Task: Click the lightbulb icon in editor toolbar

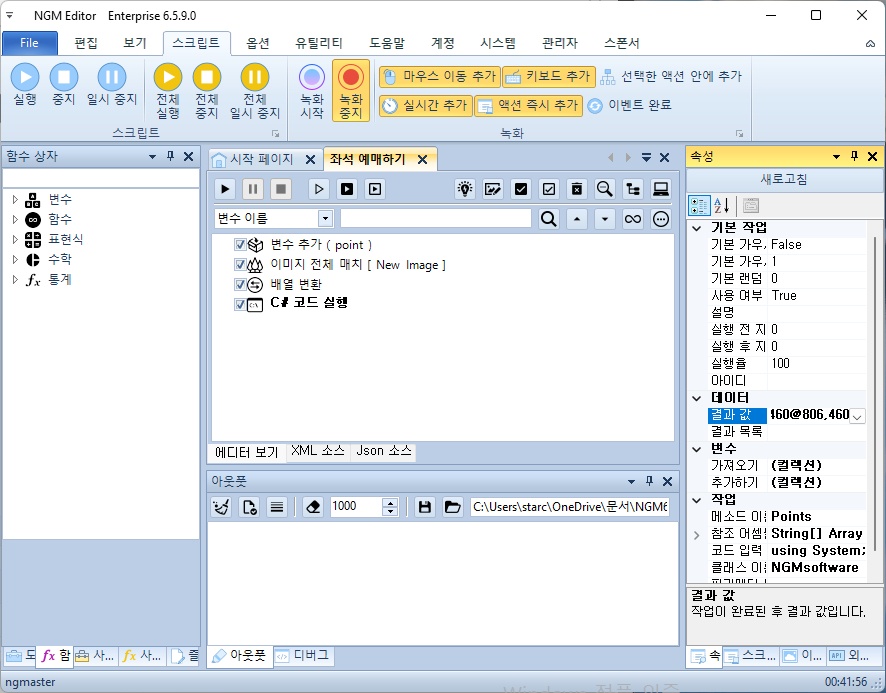Action: (x=464, y=189)
